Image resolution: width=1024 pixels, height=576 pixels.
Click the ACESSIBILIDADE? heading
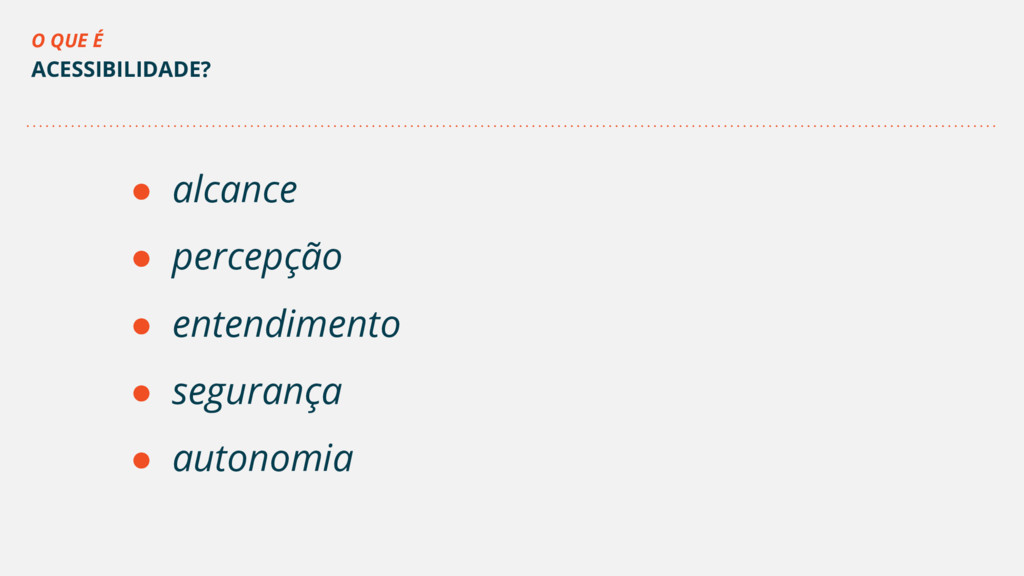click(121, 69)
